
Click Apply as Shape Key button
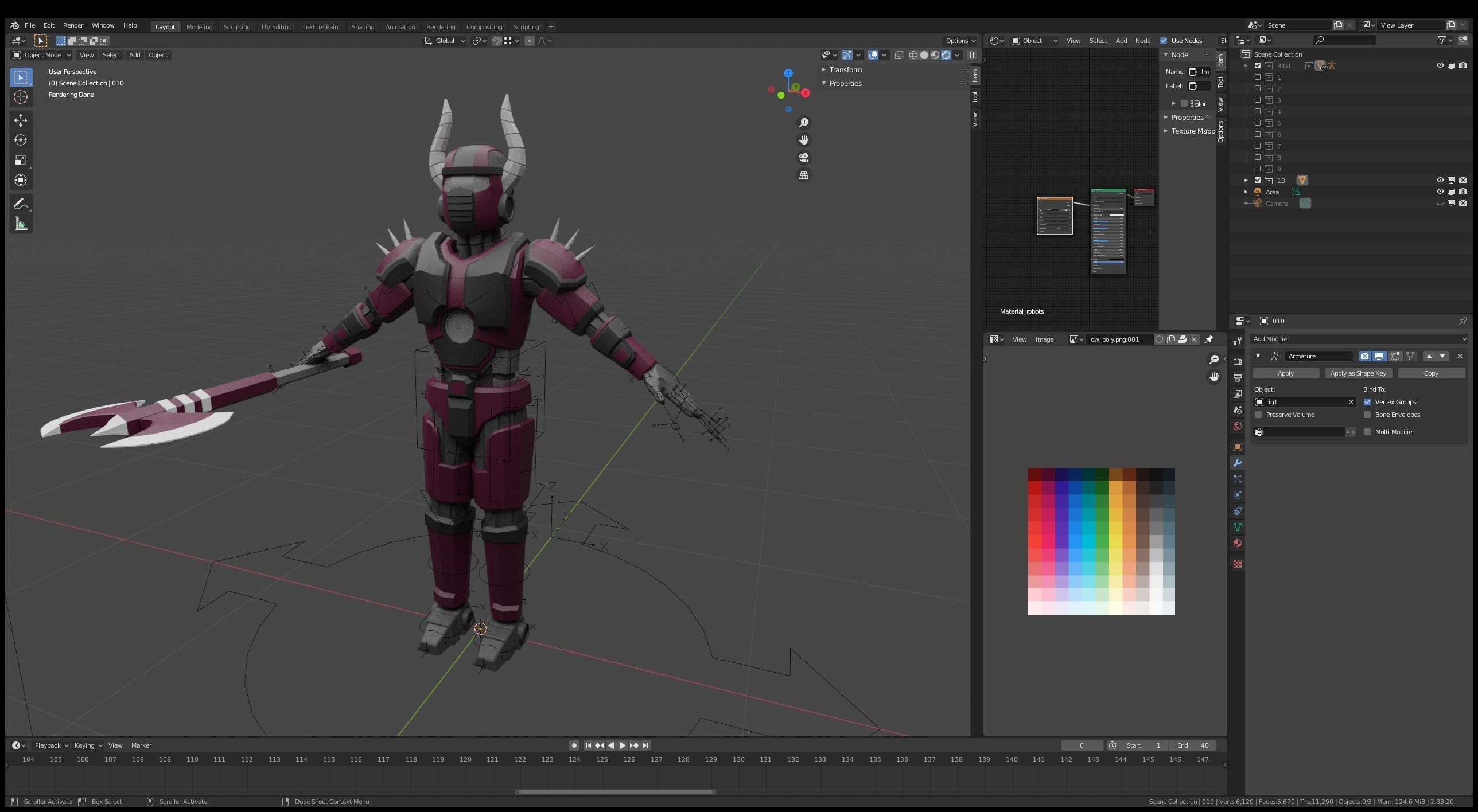click(x=1358, y=373)
